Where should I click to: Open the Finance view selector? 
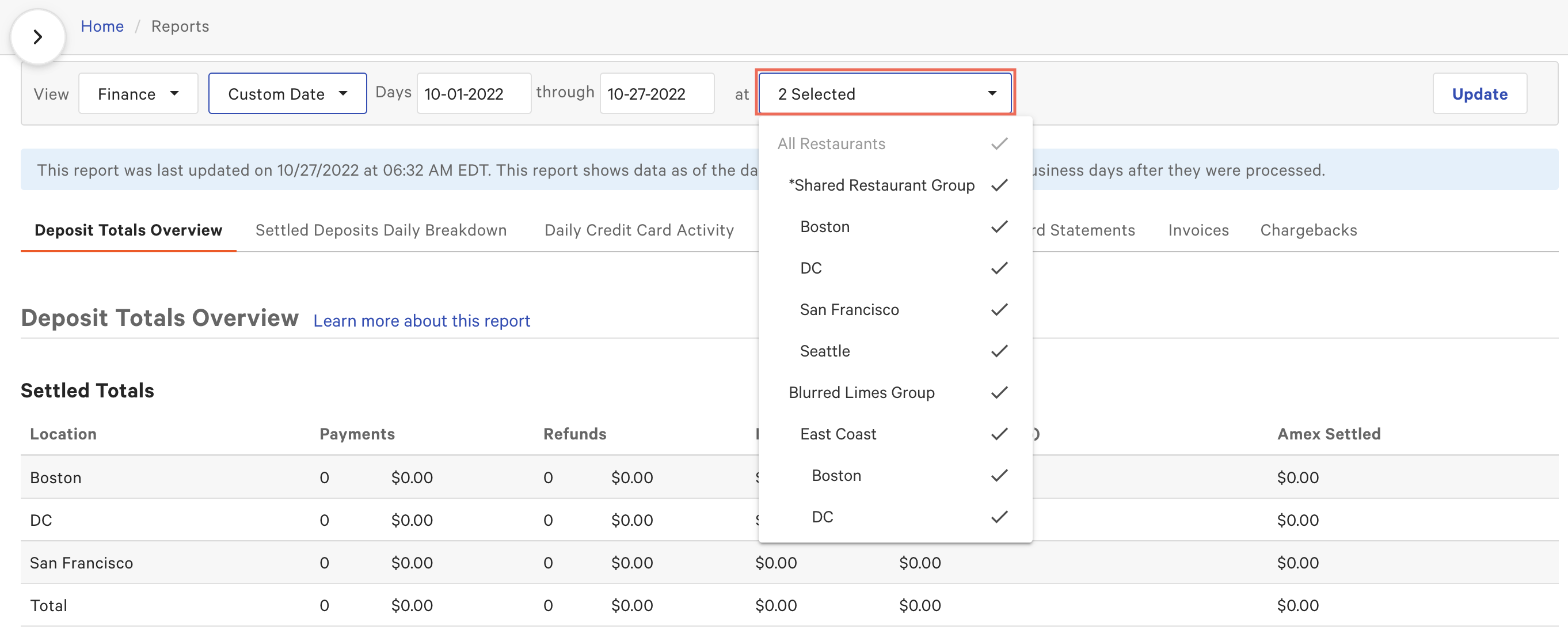(x=138, y=93)
